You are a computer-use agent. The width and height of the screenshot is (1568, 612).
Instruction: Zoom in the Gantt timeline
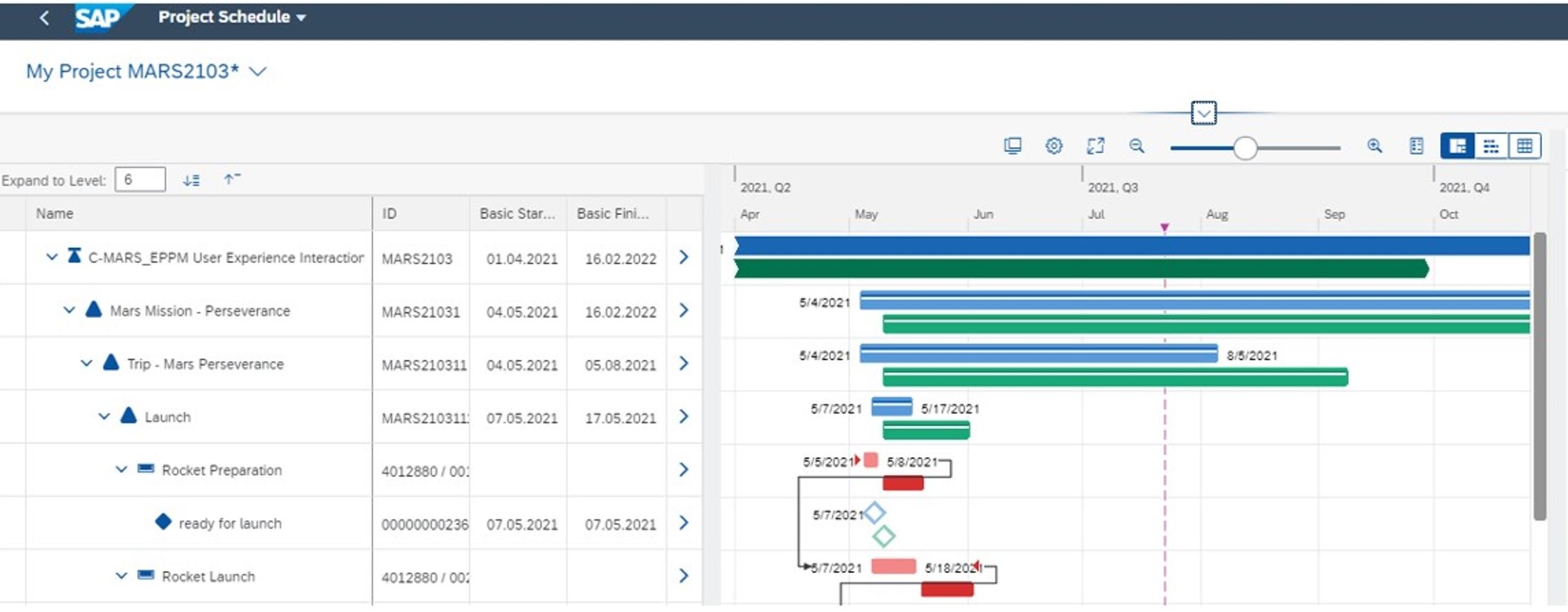point(1374,146)
